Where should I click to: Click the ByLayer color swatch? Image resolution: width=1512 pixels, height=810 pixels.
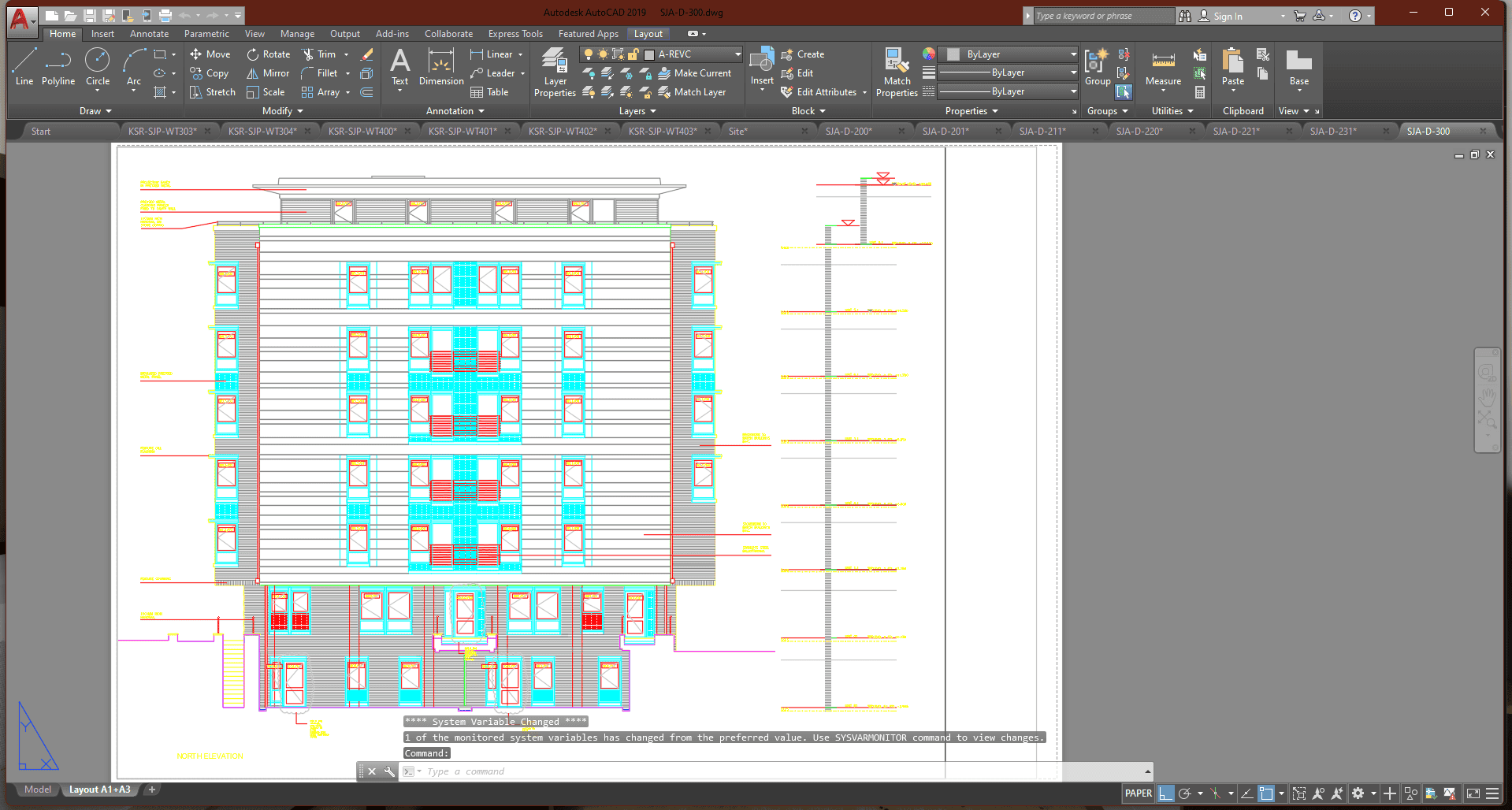click(x=953, y=54)
